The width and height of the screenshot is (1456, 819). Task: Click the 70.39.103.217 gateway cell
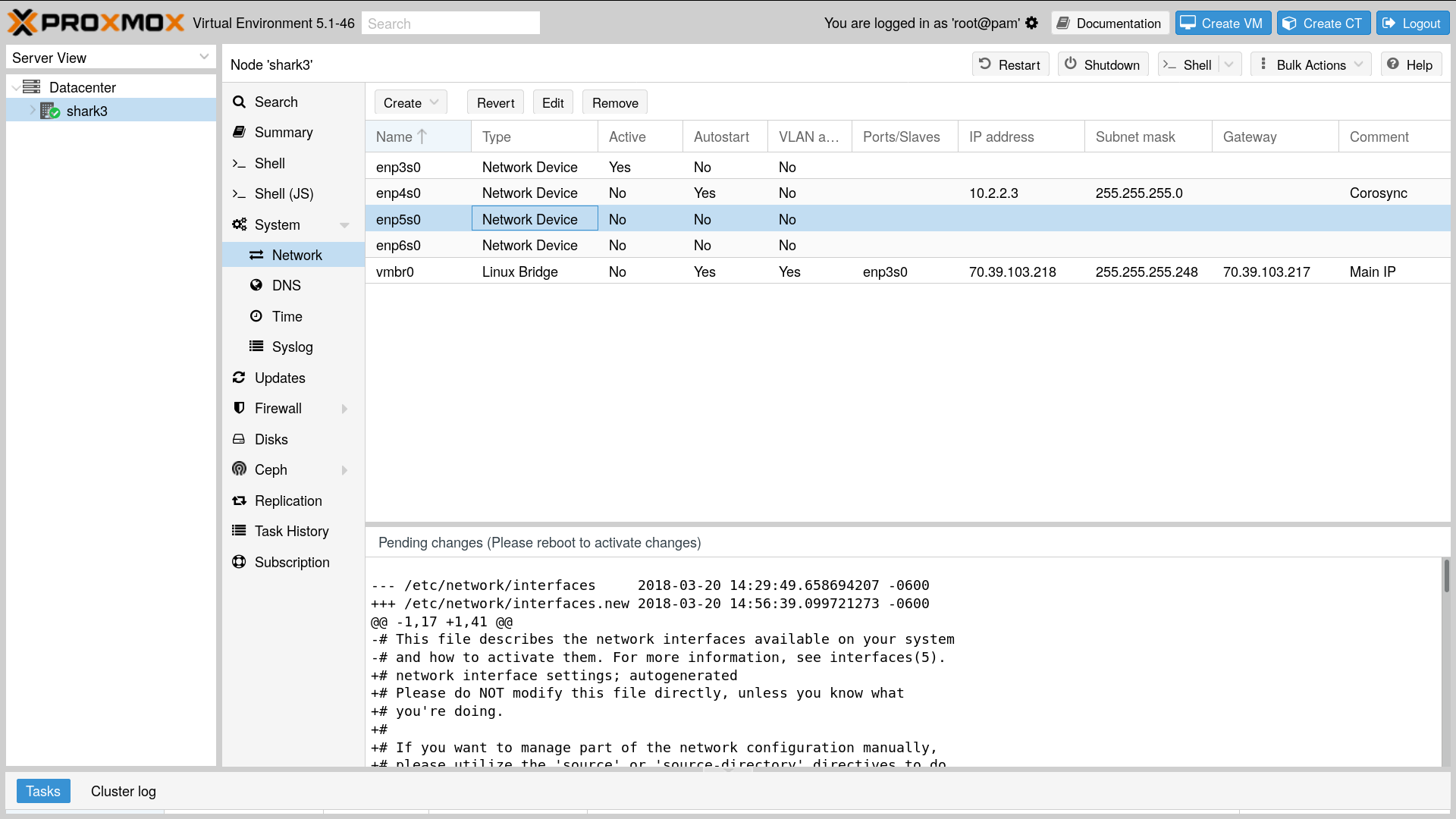pyautogui.click(x=1275, y=271)
